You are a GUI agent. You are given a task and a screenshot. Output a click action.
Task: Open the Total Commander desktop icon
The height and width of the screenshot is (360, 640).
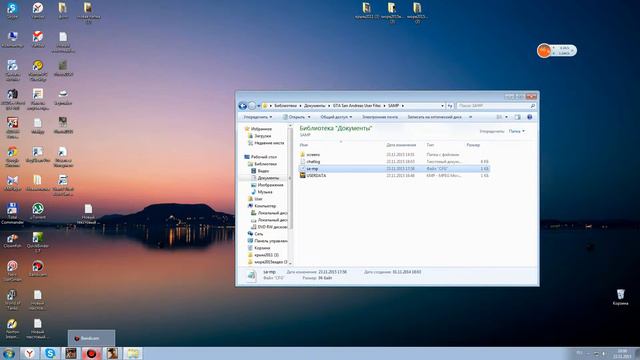coord(12,213)
